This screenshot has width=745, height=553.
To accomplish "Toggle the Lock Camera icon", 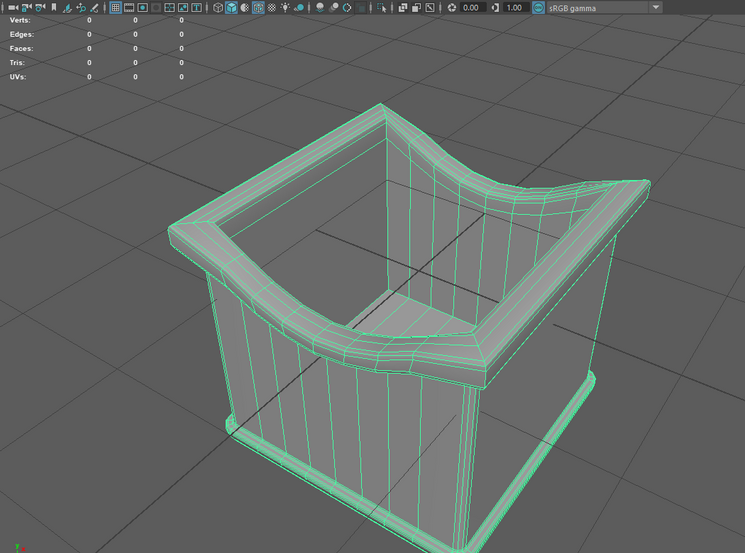I will (27, 8).
